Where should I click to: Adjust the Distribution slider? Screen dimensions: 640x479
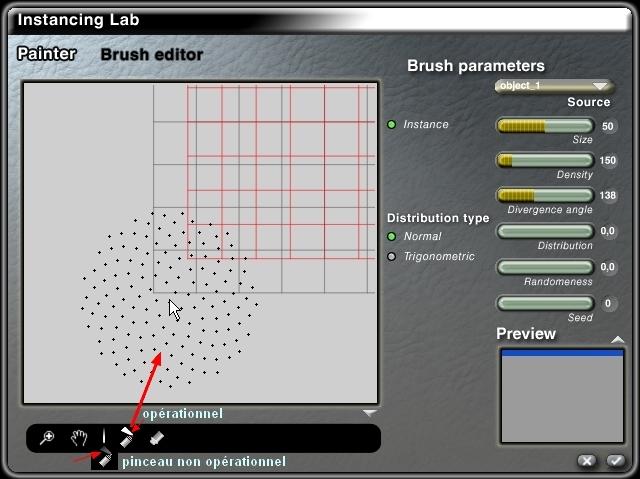(545, 231)
